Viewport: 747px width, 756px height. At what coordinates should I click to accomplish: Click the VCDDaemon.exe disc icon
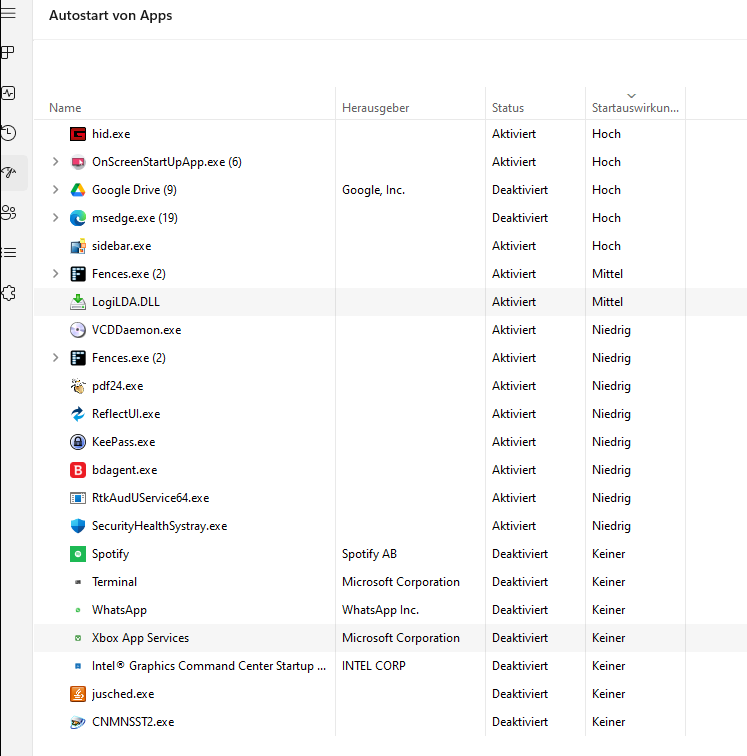[78, 330]
